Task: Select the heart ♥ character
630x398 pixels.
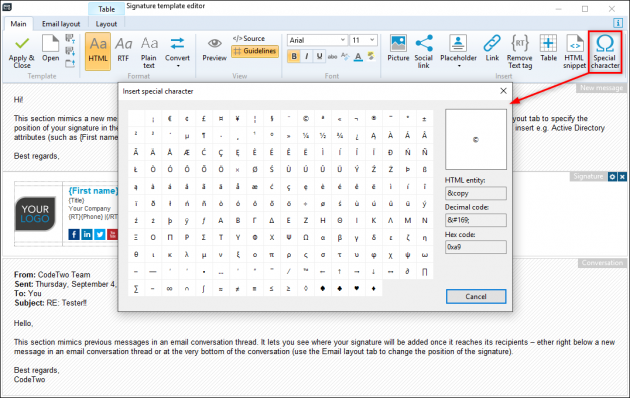Action: 357,289
